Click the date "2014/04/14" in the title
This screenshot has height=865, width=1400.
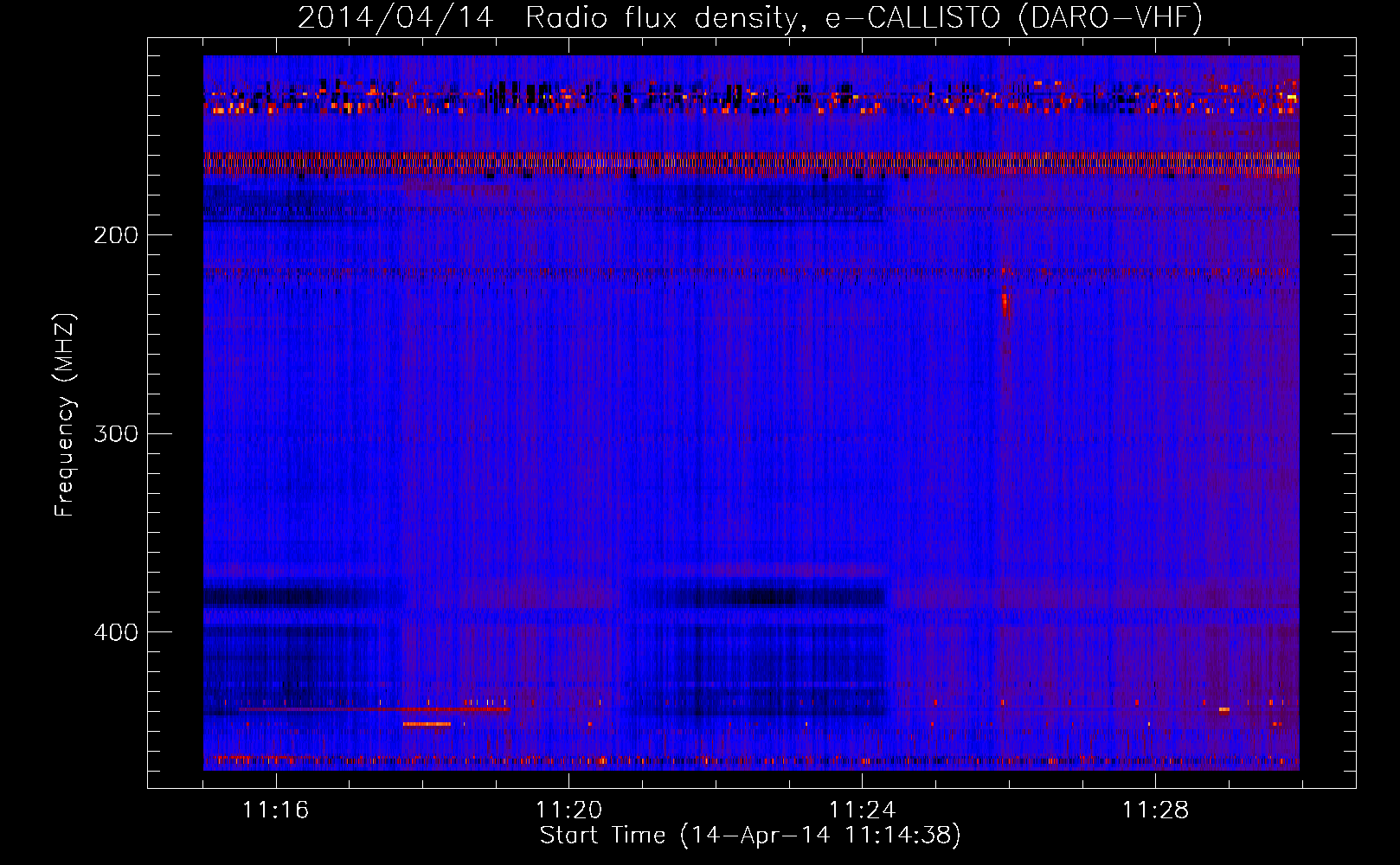tap(395, 17)
